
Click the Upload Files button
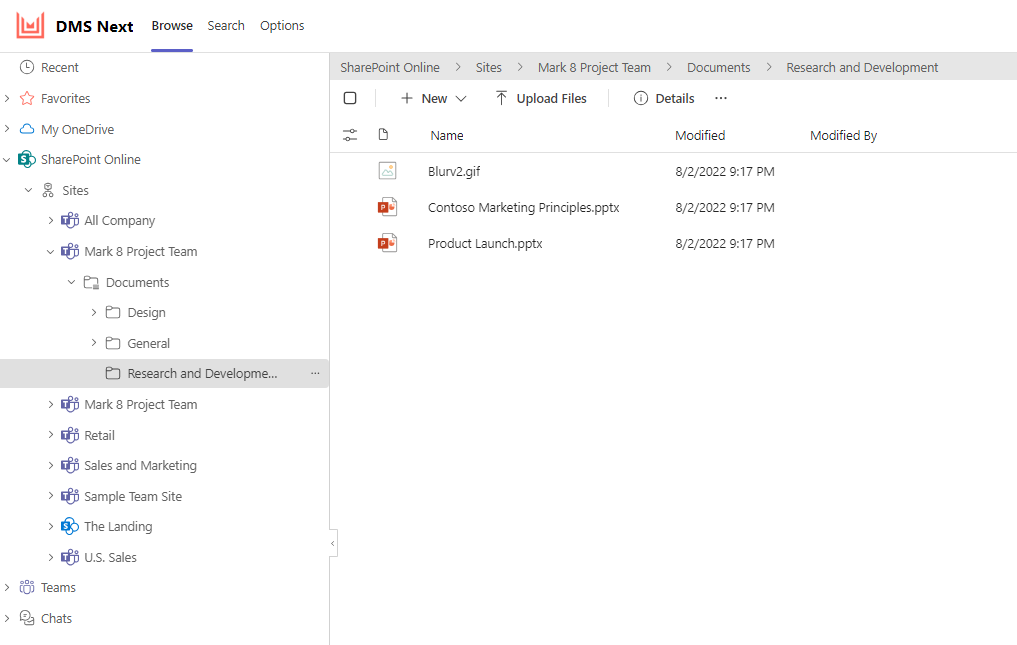(541, 97)
